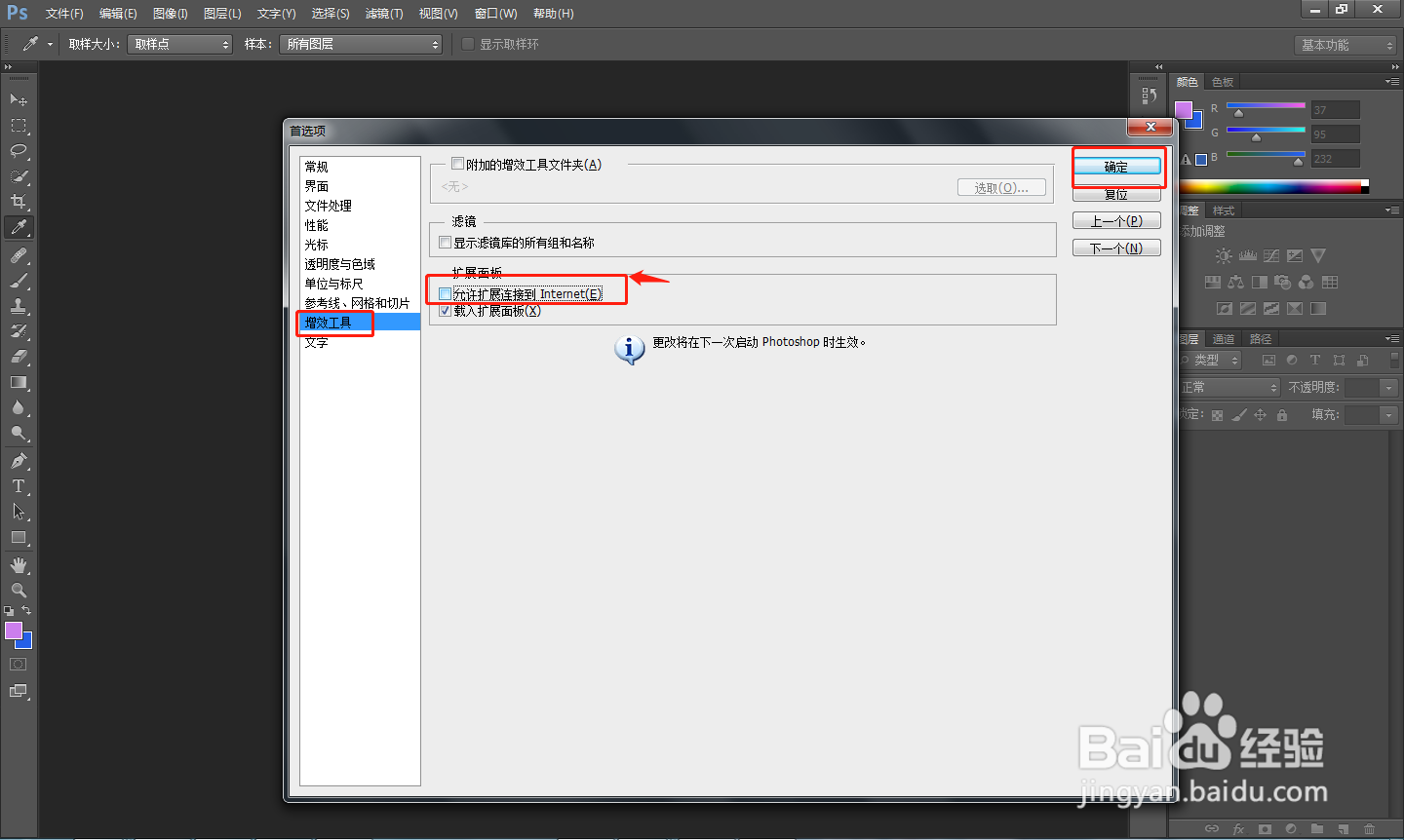The width and height of the screenshot is (1404, 840).
Task: Toggle lock transparent pixels icon
Action: coord(1217,415)
